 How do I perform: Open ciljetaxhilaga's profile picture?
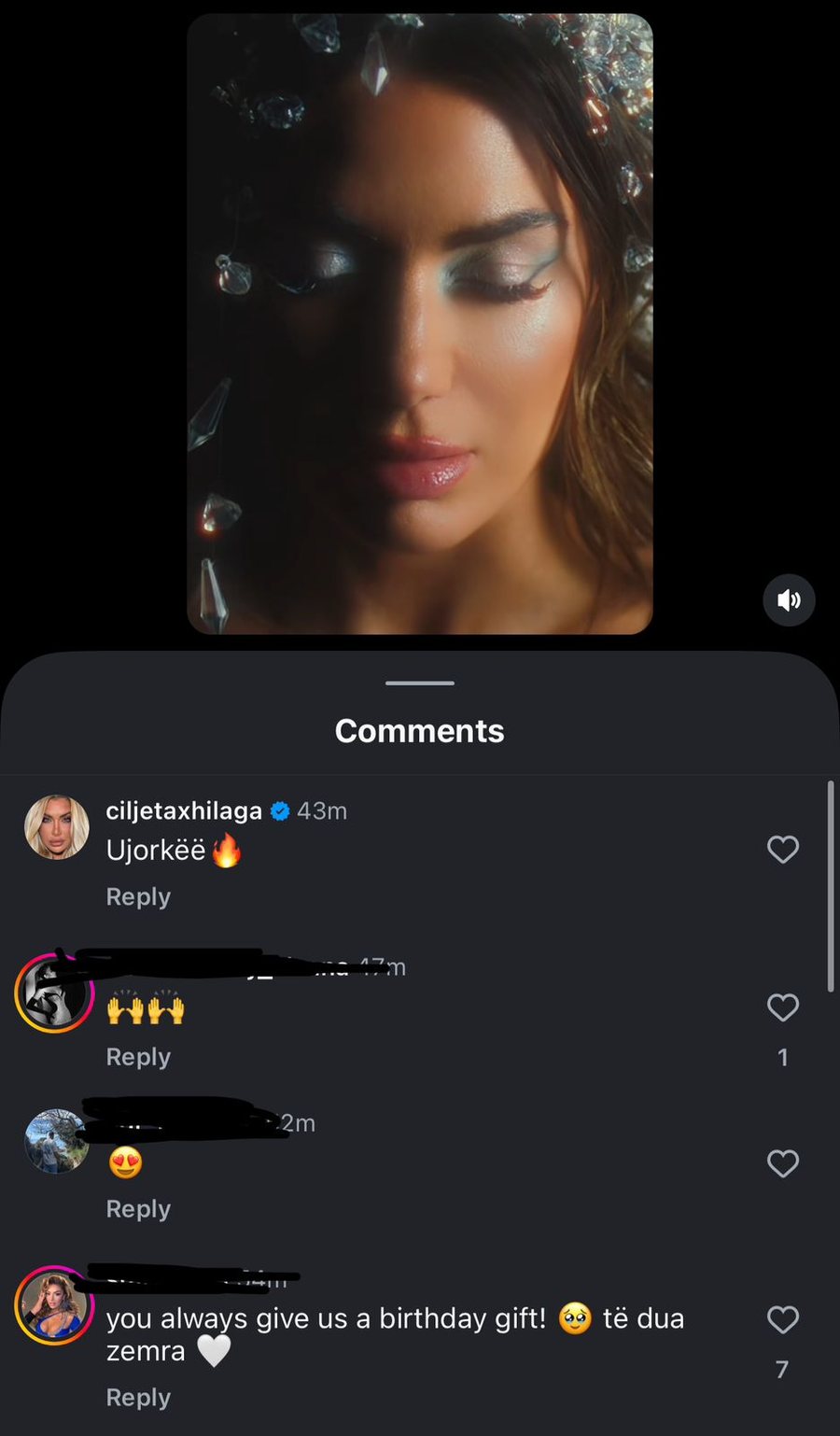[56, 826]
